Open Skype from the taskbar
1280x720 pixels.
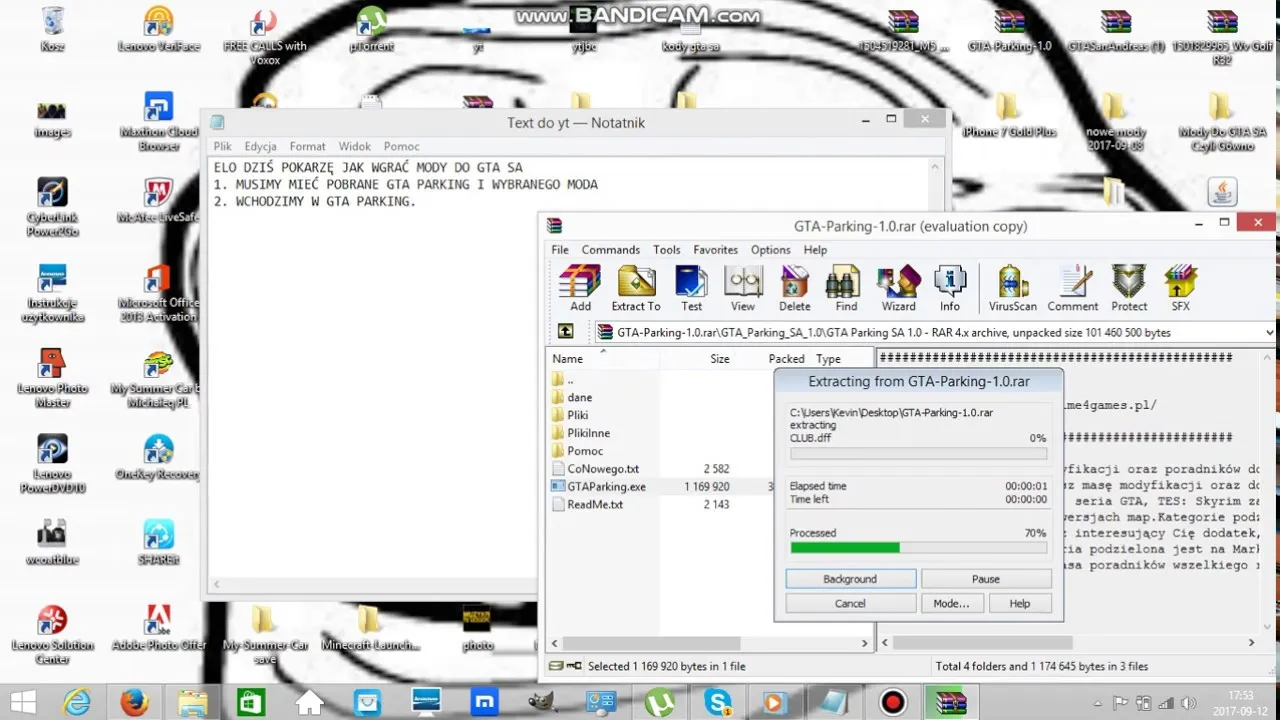[x=717, y=702]
